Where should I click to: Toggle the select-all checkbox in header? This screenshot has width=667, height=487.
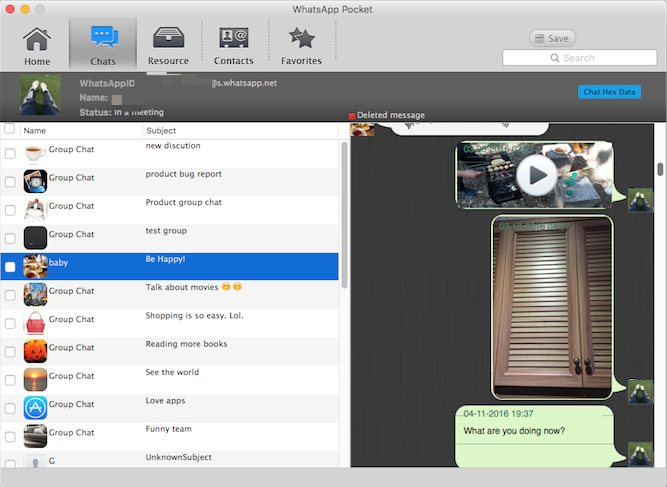click(9, 128)
